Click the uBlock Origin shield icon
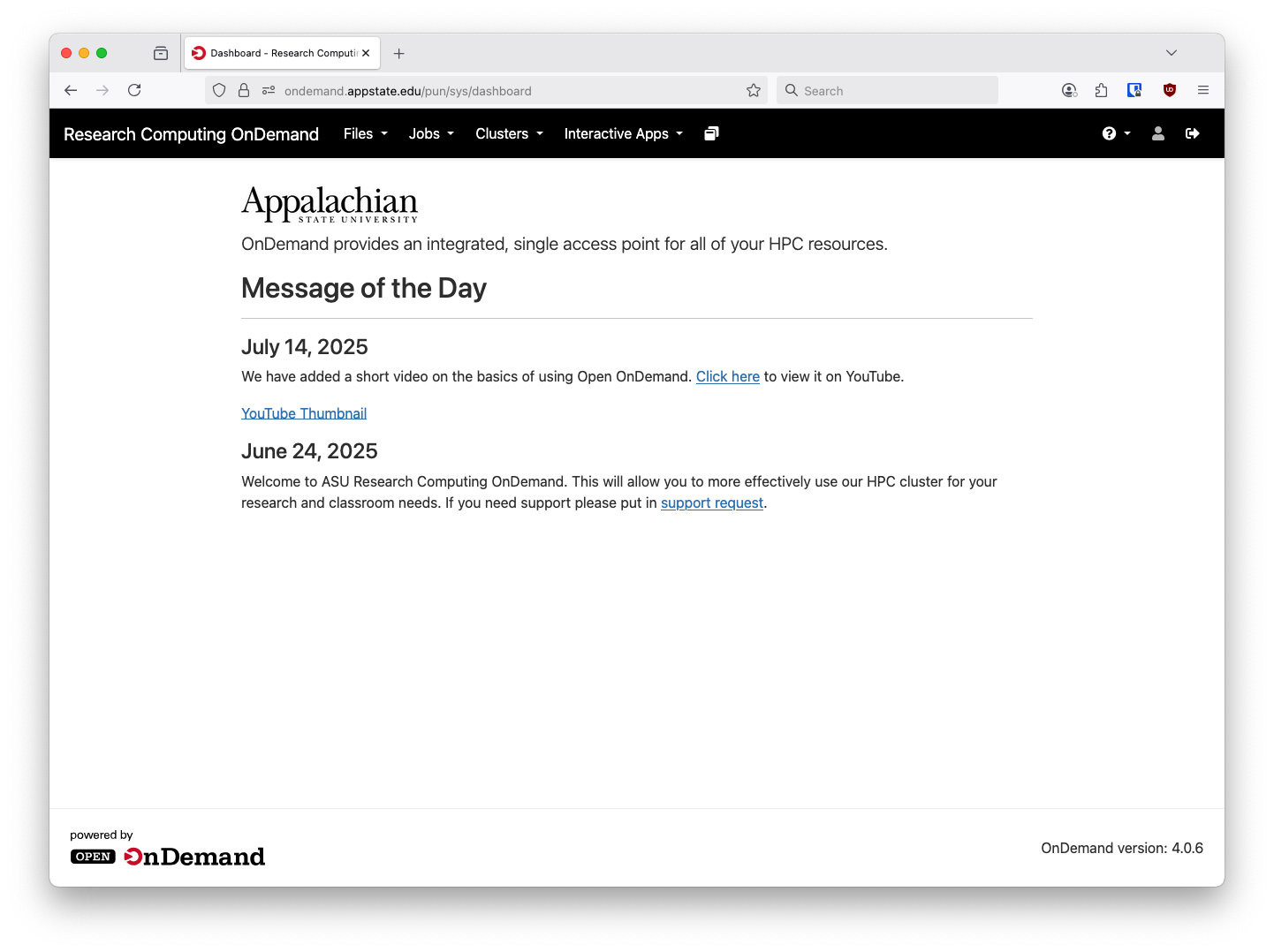The image size is (1274, 952). (x=1169, y=90)
